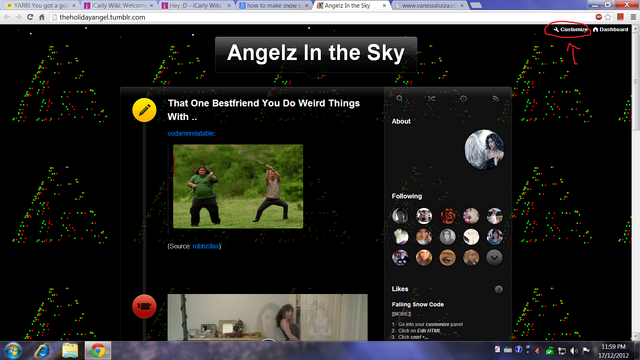Screen dimensions: 640x360
Task: Click the yellow pencil text post icon
Action: pos(144,110)
